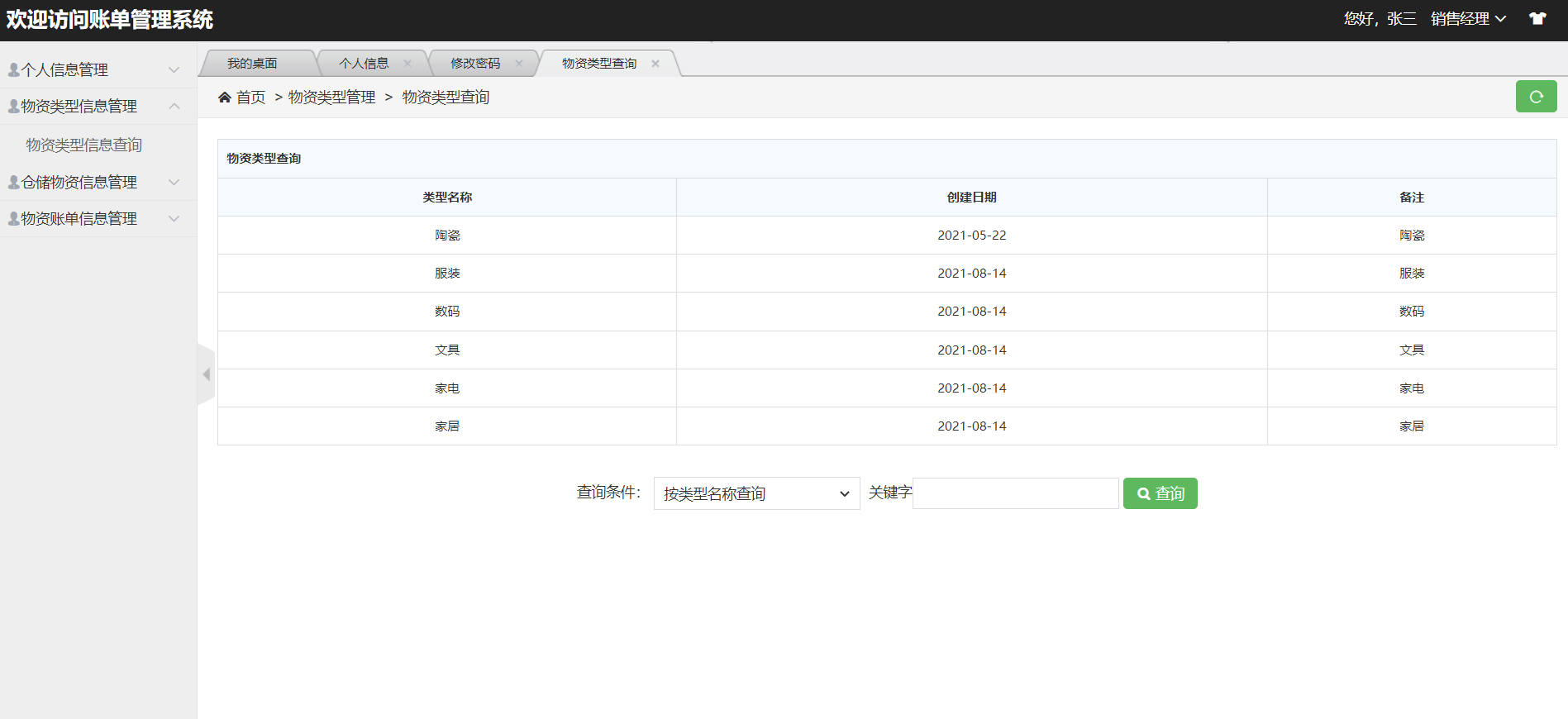
Task: Click 文具 in 类型名称 column
Action: (447, 350)
